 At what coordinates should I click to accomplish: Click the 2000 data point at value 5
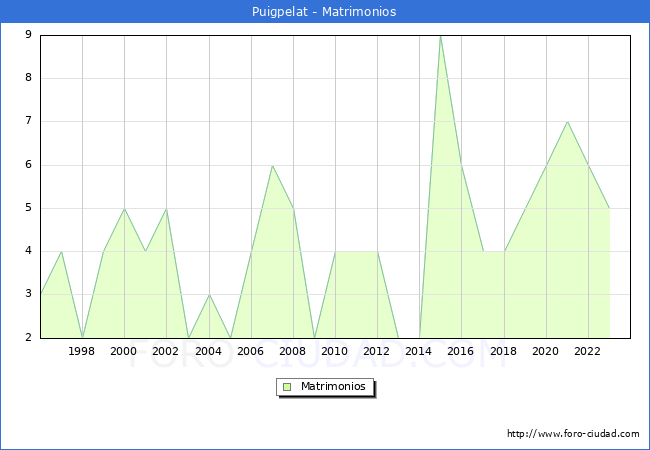(x=124, y=208)
